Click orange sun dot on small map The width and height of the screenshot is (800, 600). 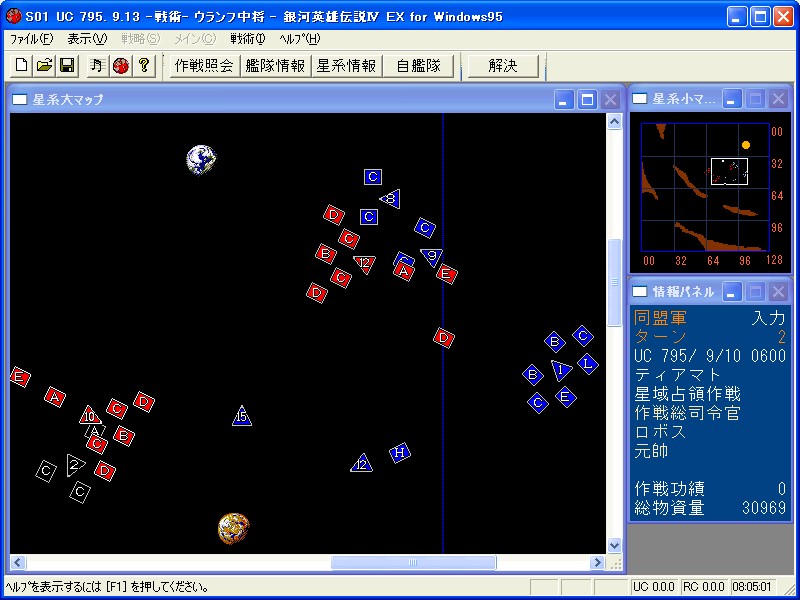[x=746, y=145]
